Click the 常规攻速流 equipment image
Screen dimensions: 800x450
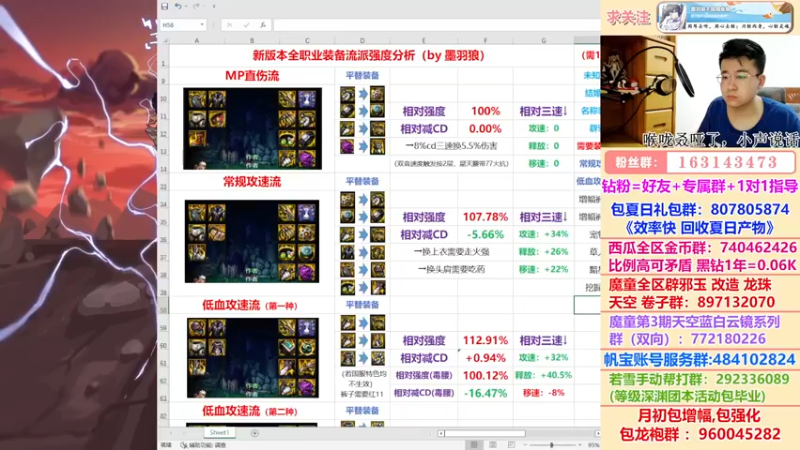(x=252, y=241)
